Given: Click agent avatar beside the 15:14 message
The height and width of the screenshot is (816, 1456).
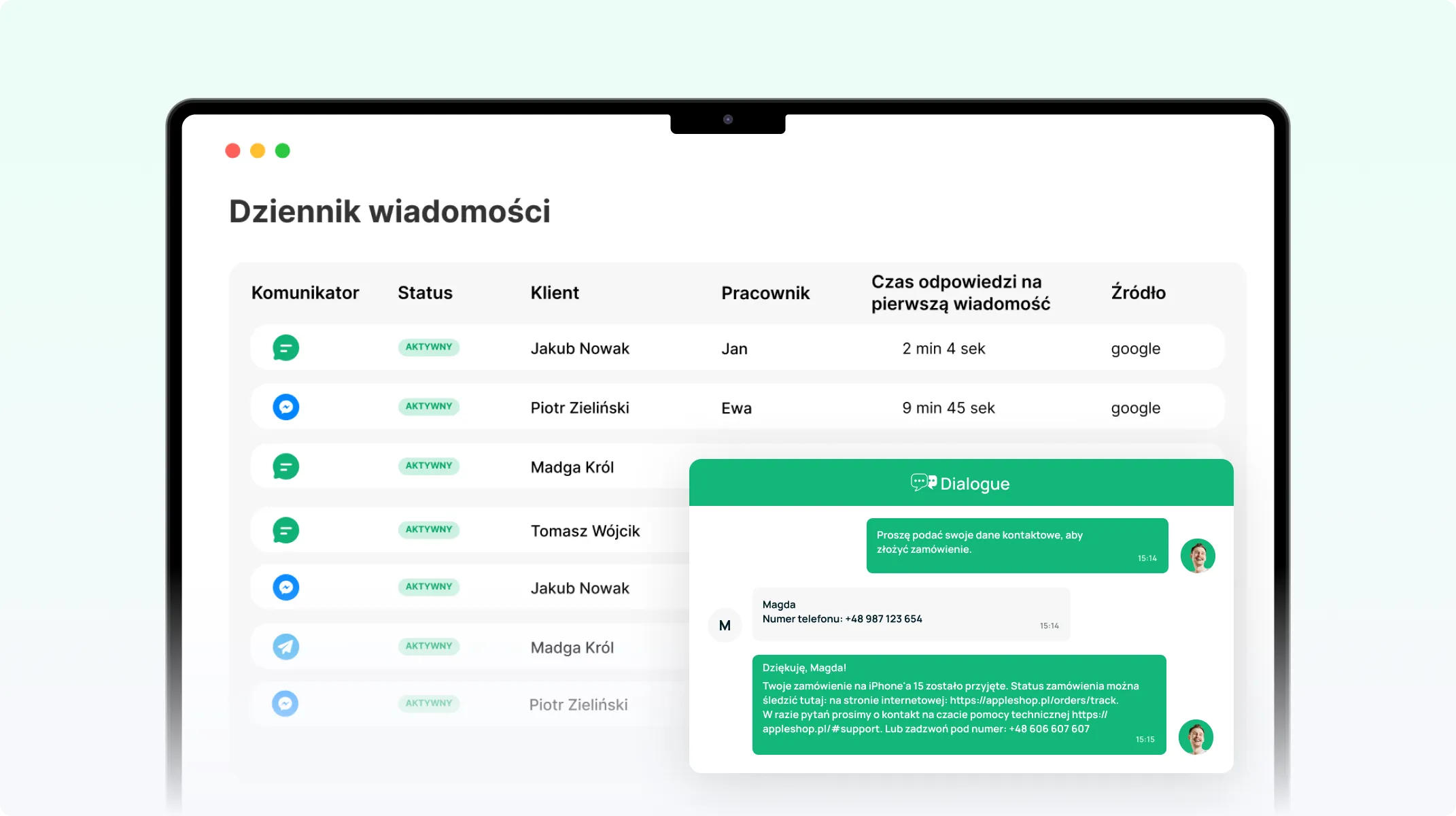Looking at the screenshot, I should click(1197, 556).
